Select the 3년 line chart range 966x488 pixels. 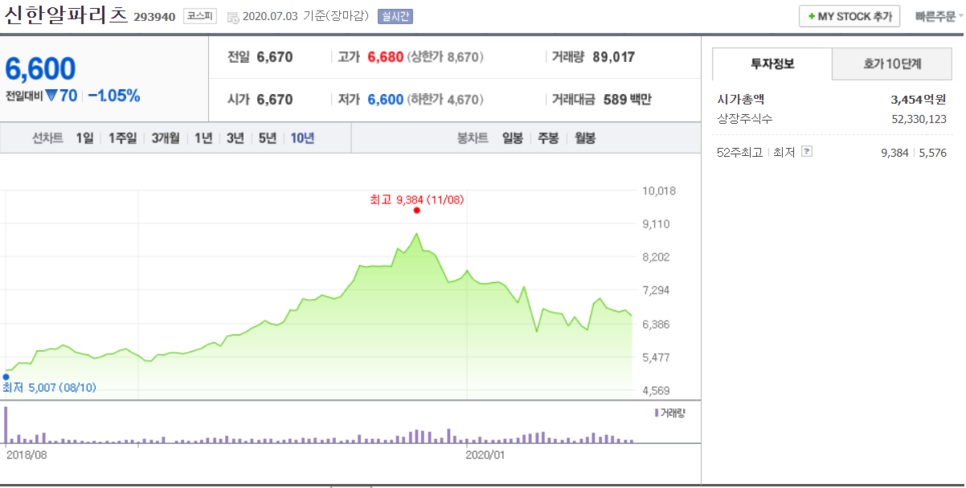235,138
